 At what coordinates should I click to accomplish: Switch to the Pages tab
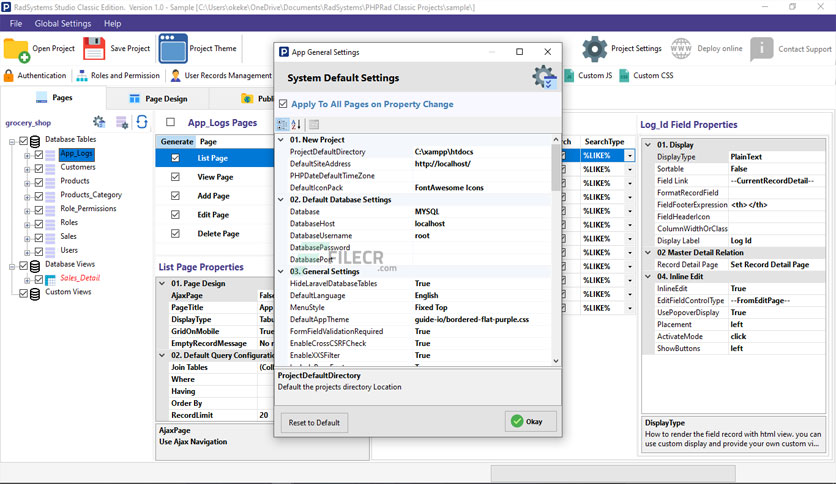point(53,98)
